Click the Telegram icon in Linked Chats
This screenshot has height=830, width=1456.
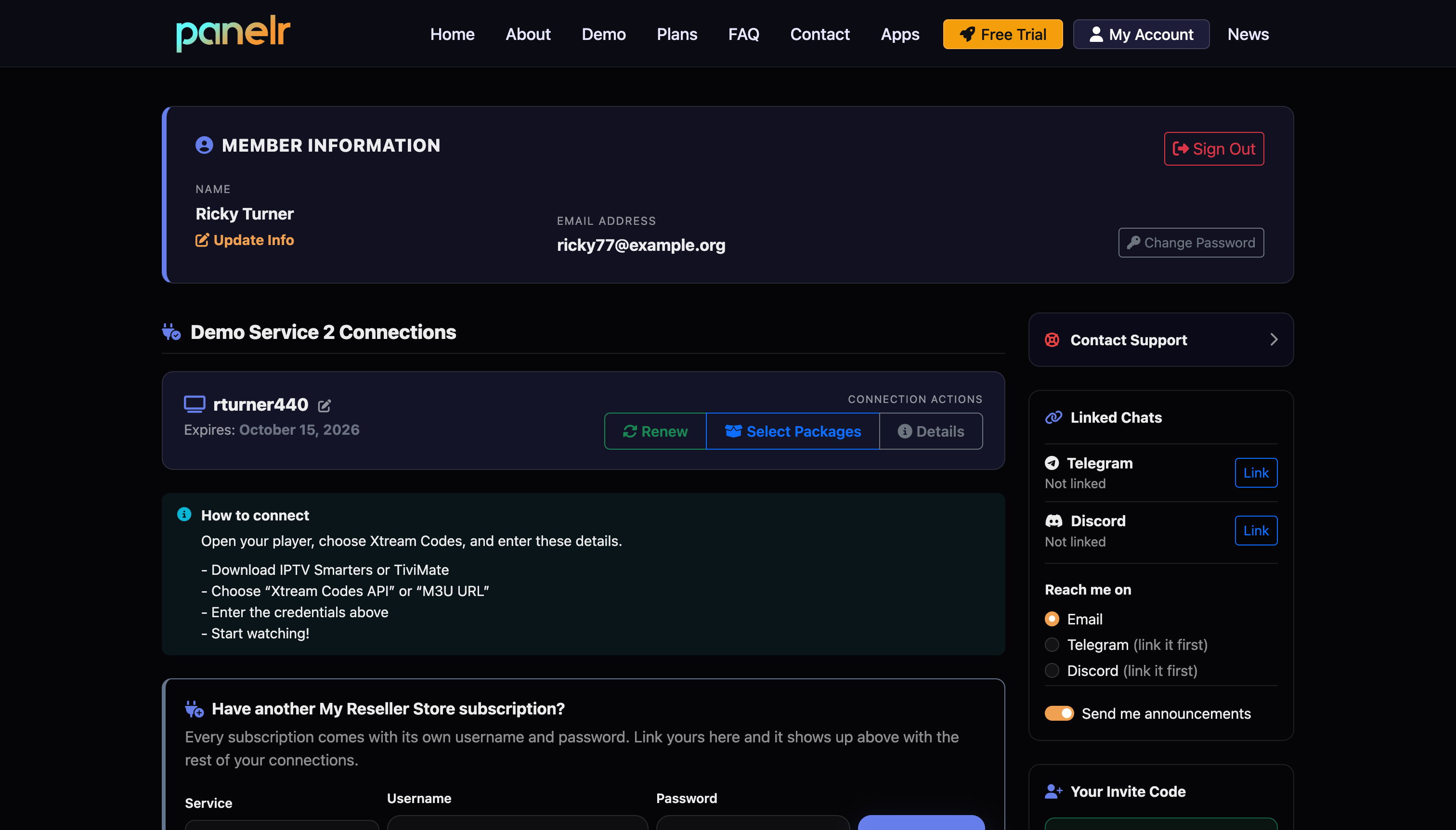click(x=1052, y=463)
